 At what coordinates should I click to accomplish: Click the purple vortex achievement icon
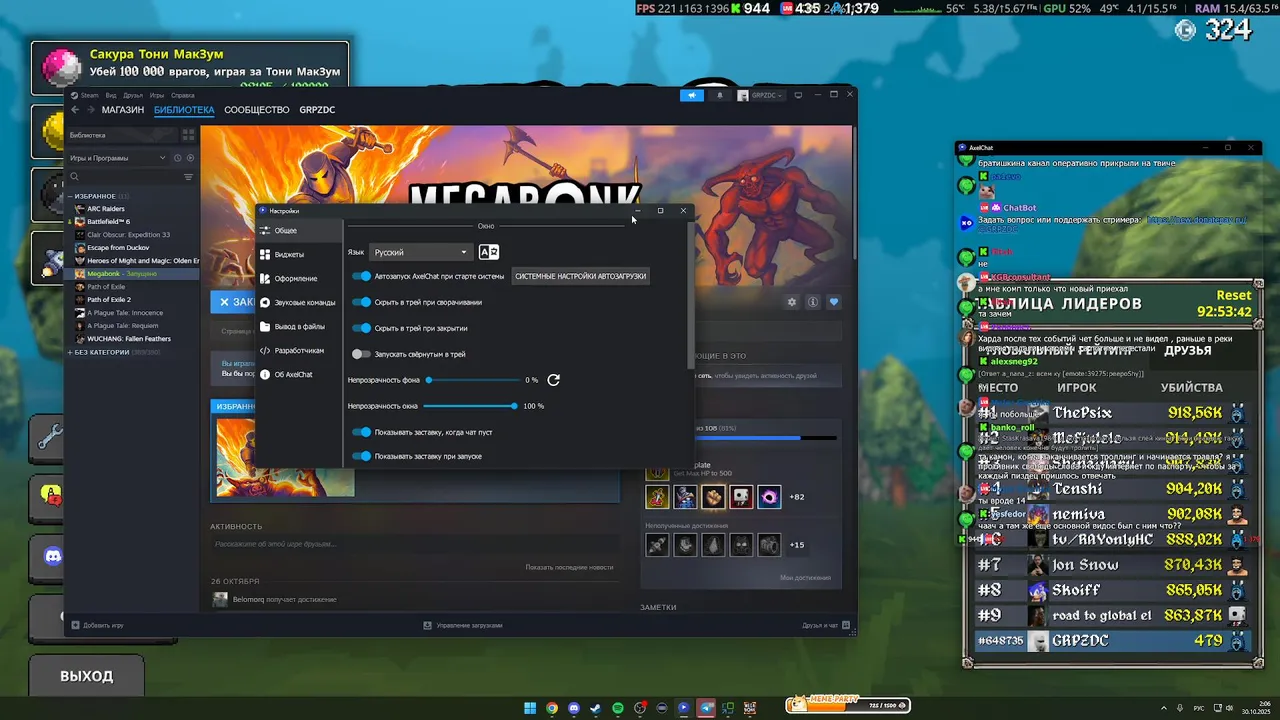click(769, 497)
